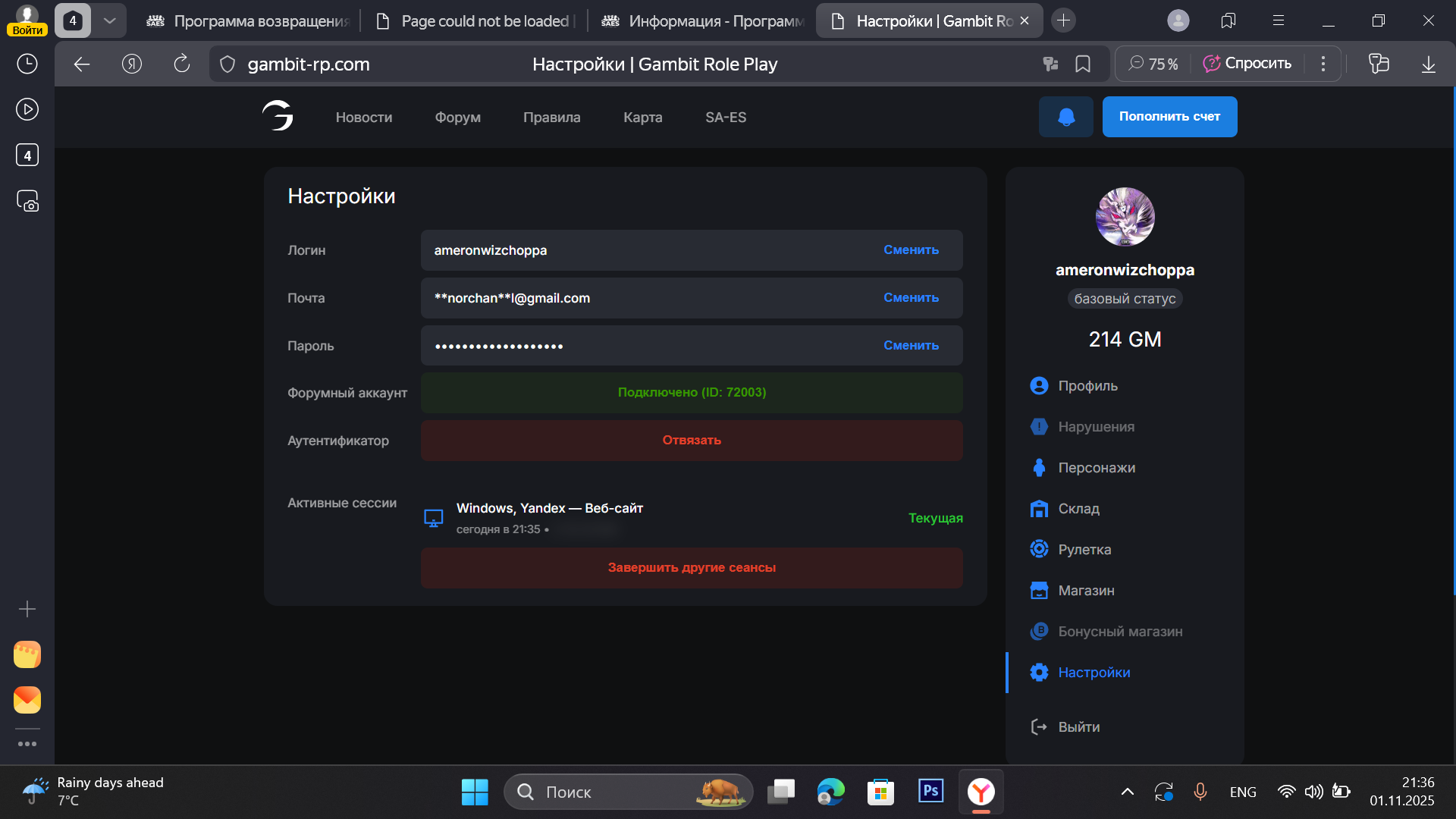Open Персонажи section in sidebar
1456x819 pixels.
click(x=1096, y=468)
